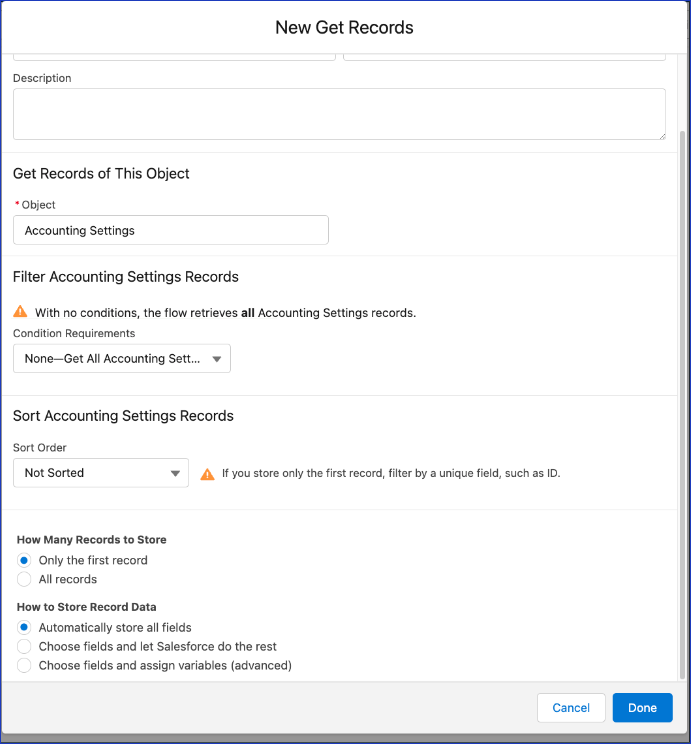691x744 pixels.
Task: Click the partially hidden top-right input field
Action: [x=504, y=56]
